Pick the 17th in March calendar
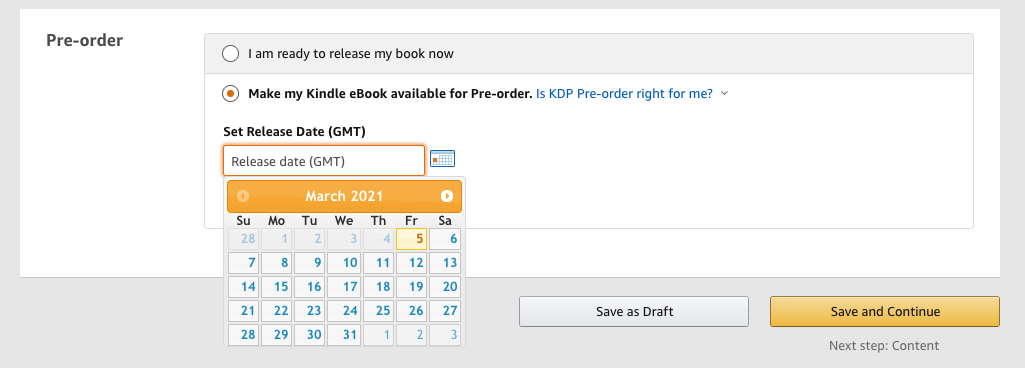 pyautogui.click(x=344, y=286)
